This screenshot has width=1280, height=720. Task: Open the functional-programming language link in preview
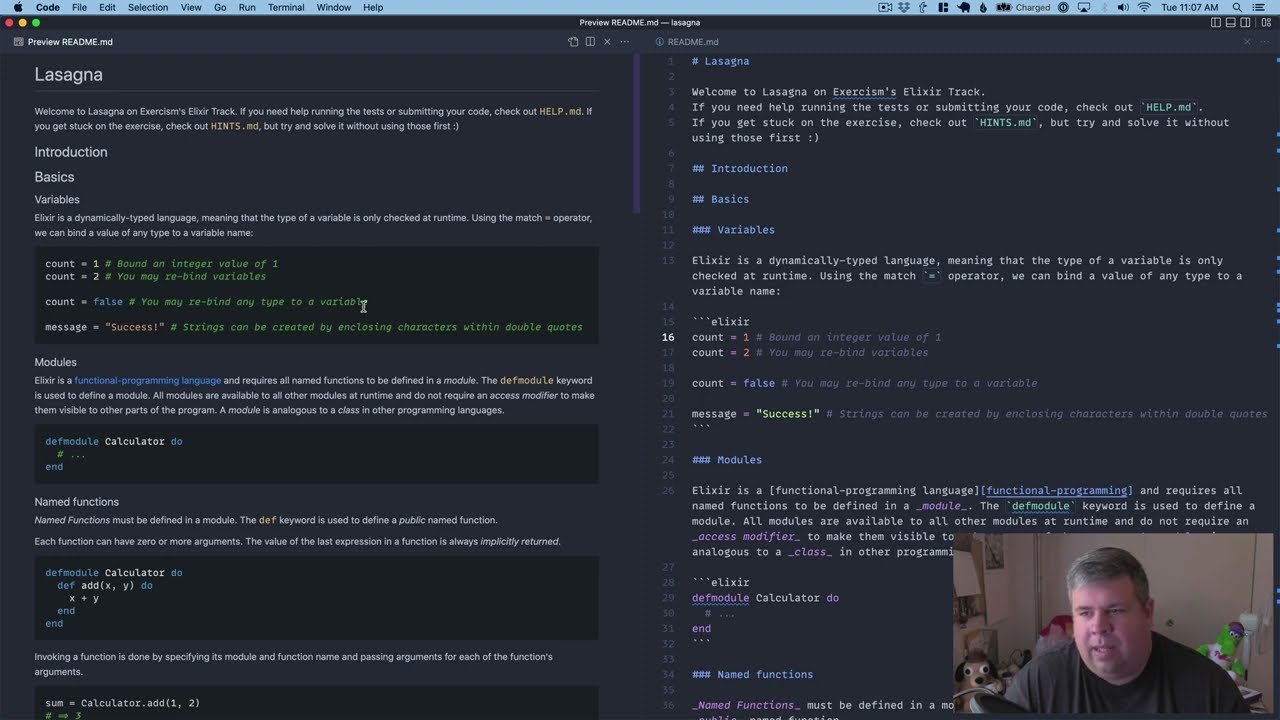pyautogui.click(x=147, y=380)
